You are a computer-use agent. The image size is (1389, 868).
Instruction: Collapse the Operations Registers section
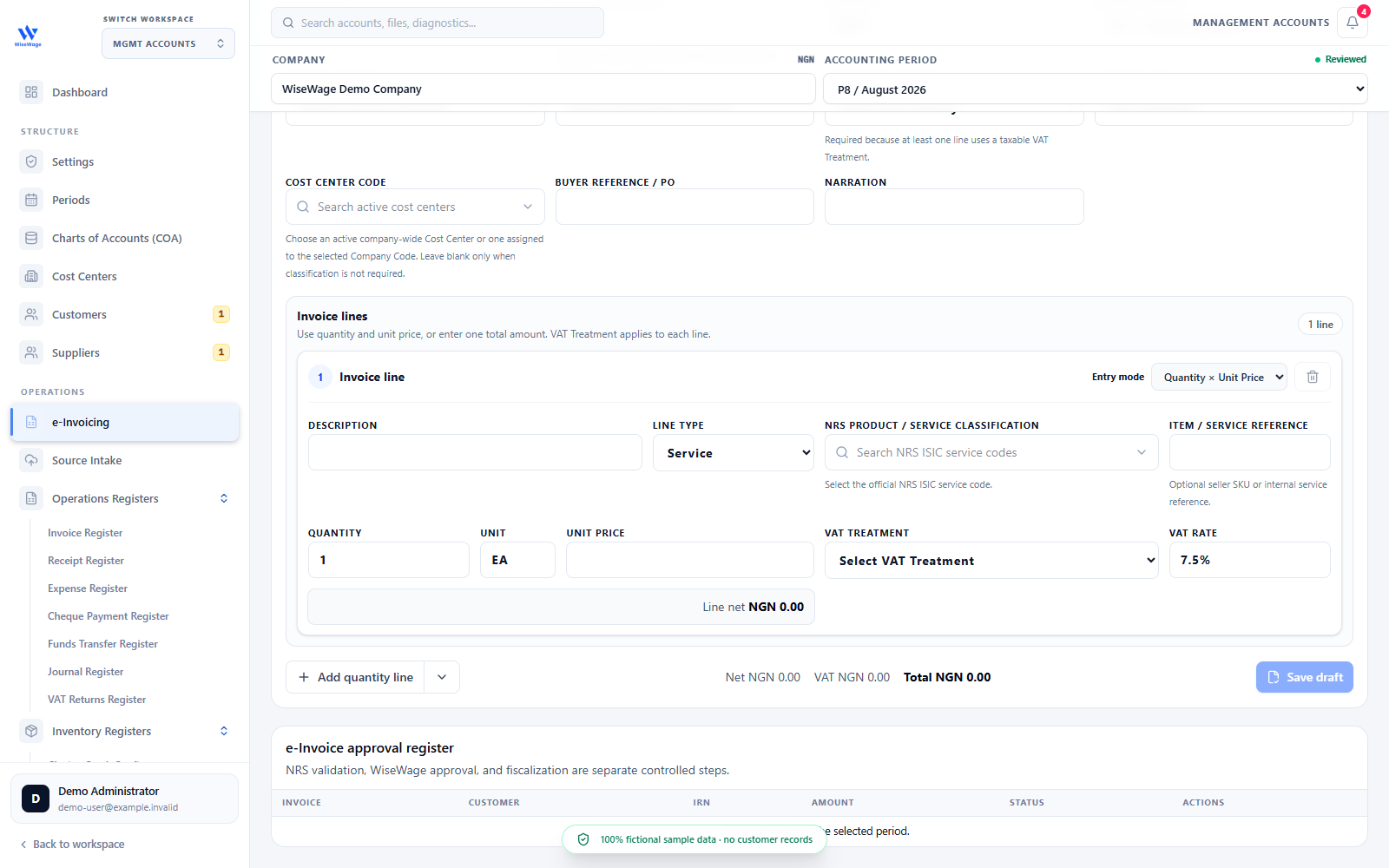pos(224,498)
